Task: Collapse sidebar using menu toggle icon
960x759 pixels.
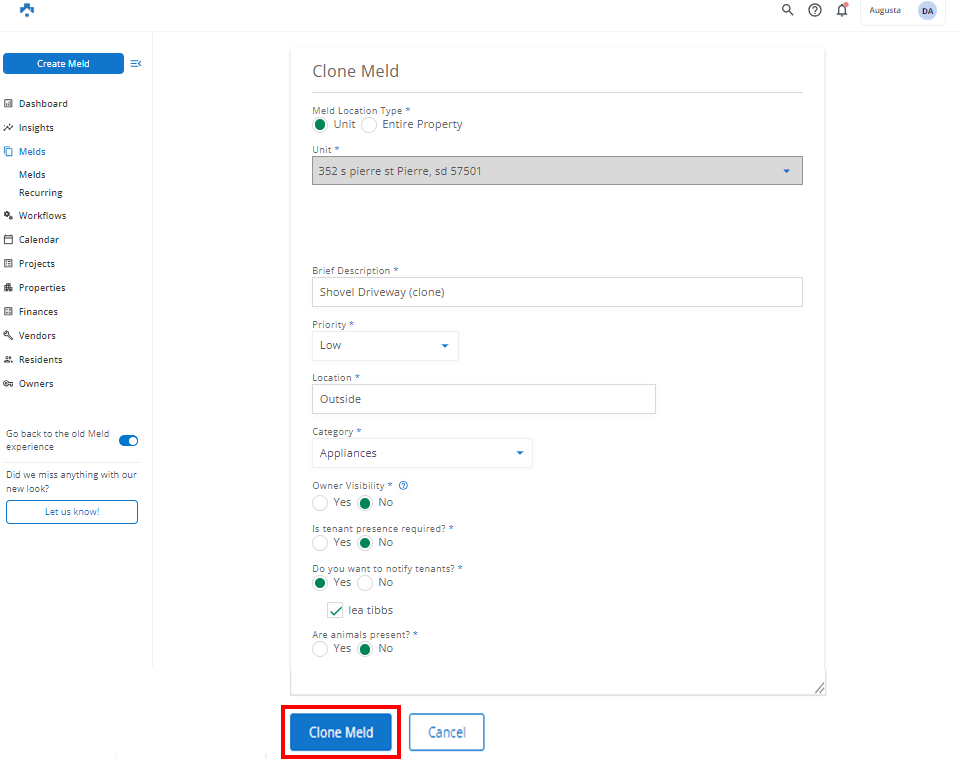Action: [x=136, y=64]
